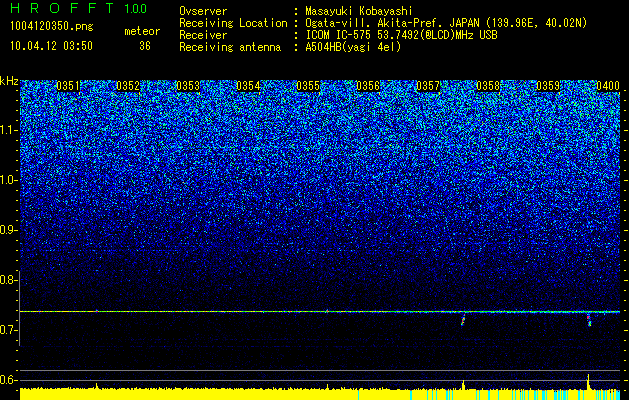Click the HROFFT program title
The width and height of the screenshot is (629, 400).
tap(62, 8)
